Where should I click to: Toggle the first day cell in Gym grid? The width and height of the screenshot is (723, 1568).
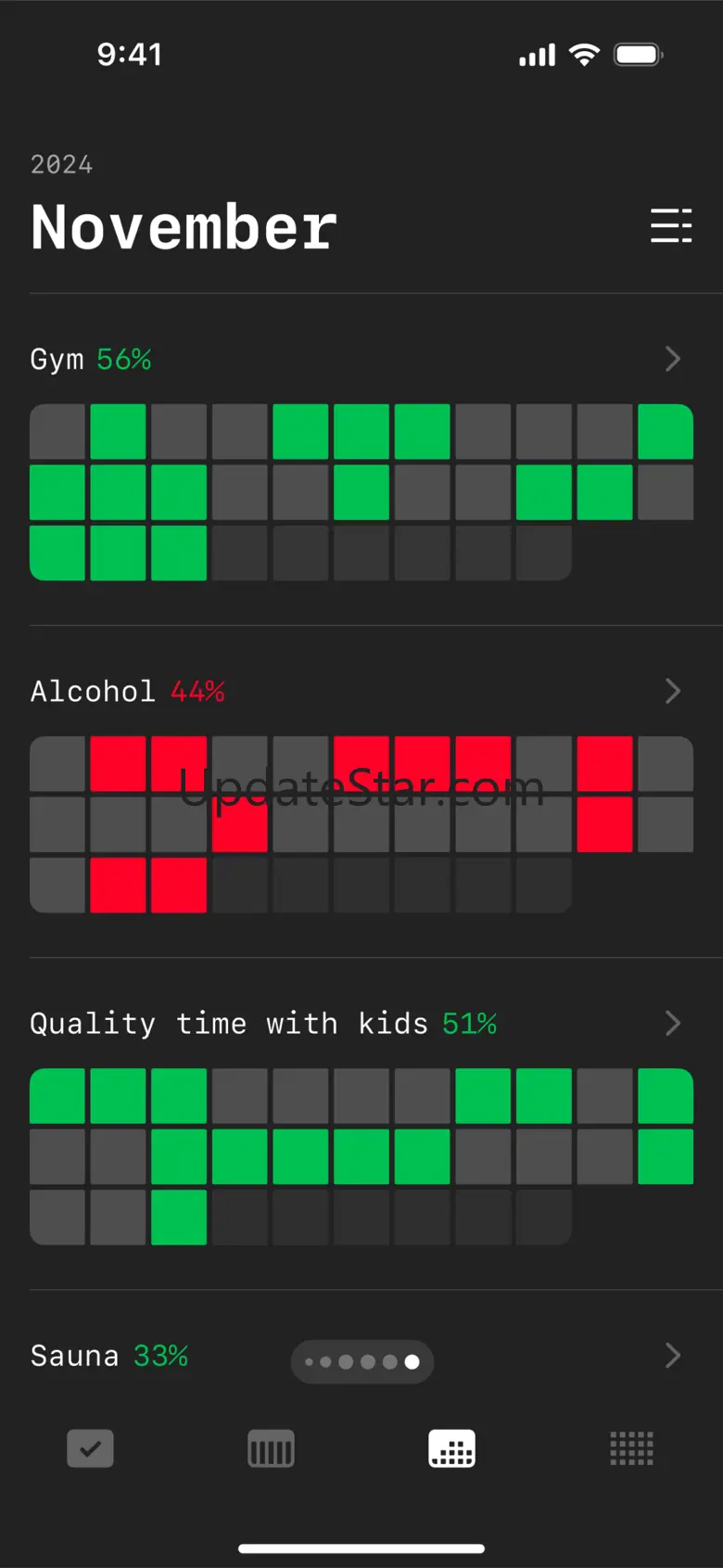[x=57, y=432]
